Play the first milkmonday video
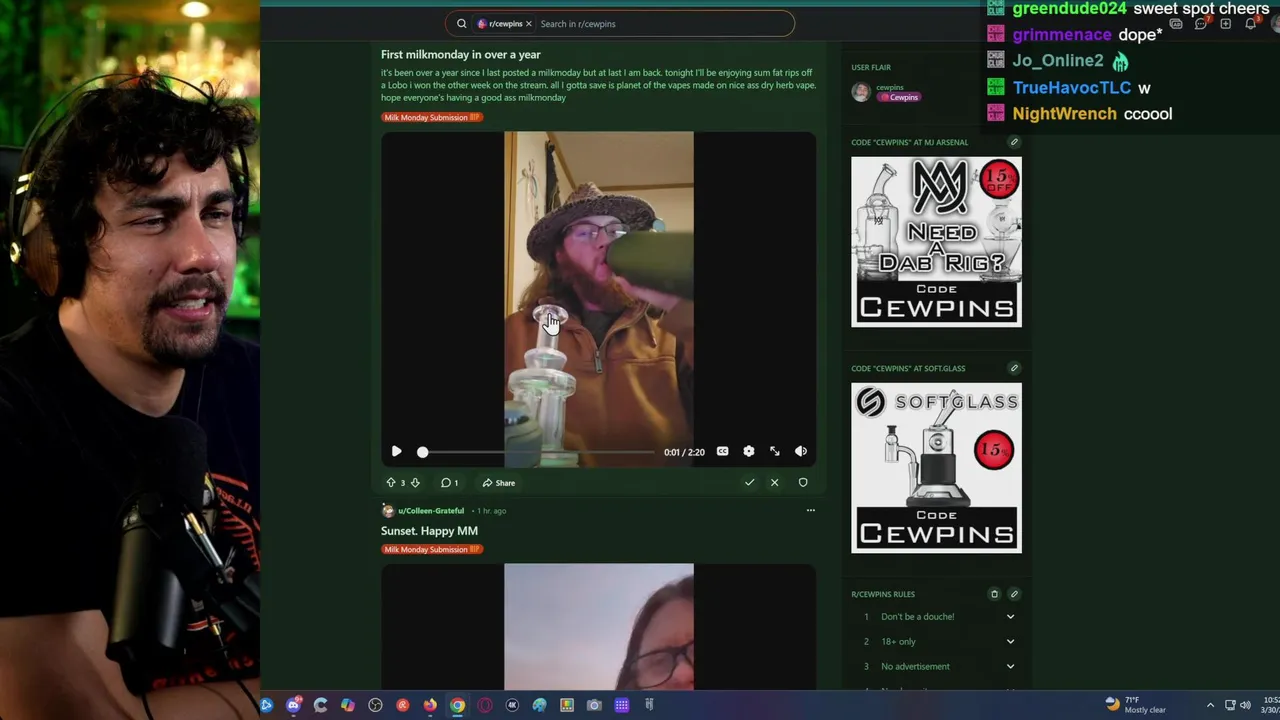Screen dimensions: 1280x720 396,452
